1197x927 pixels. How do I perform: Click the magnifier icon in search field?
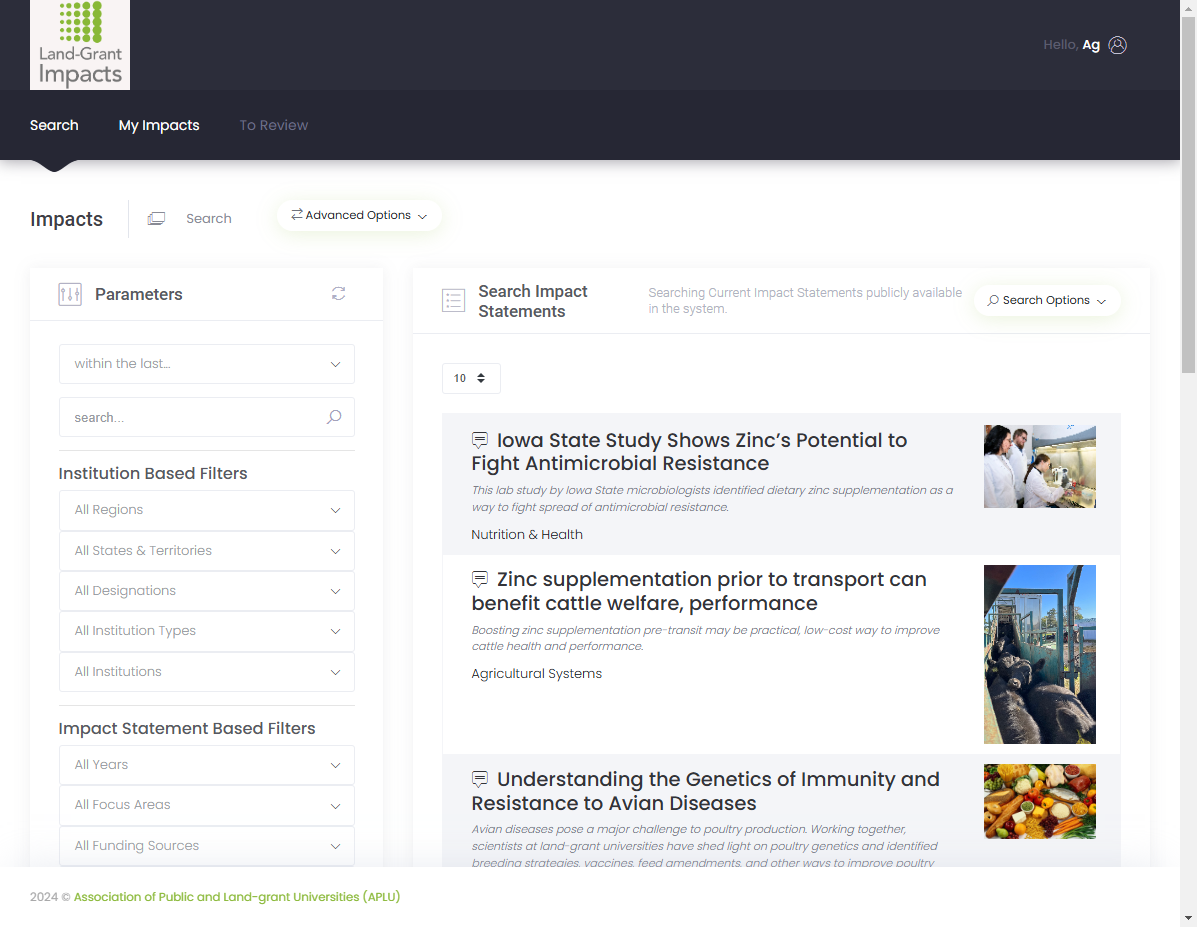pos(334,417)
